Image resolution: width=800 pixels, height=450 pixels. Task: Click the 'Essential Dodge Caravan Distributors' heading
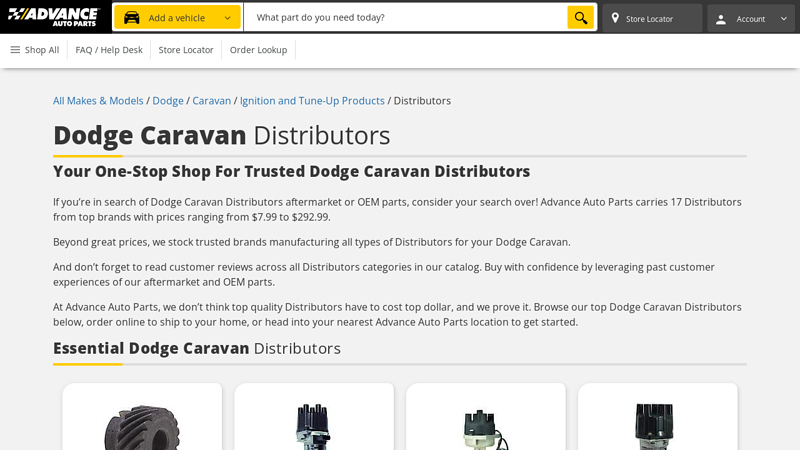tap(196, 348)
